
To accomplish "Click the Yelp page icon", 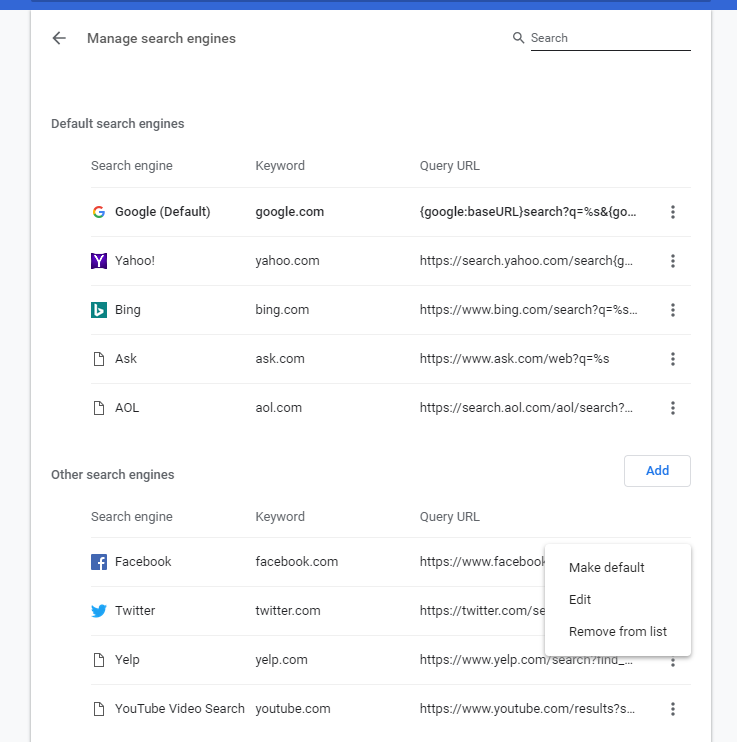I will [98, 660].
